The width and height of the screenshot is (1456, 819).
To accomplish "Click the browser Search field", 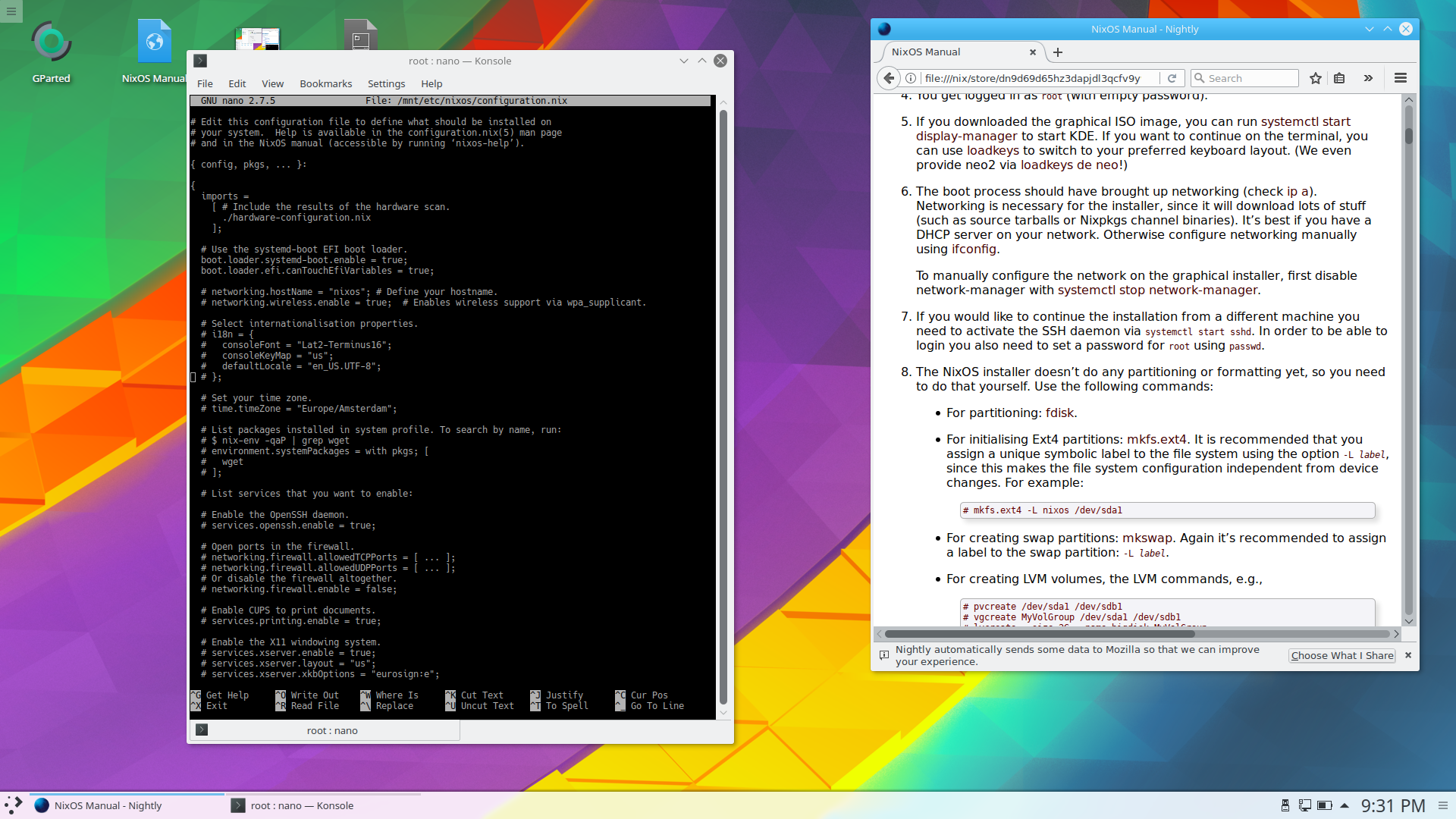I will (x=1244, y=78).
